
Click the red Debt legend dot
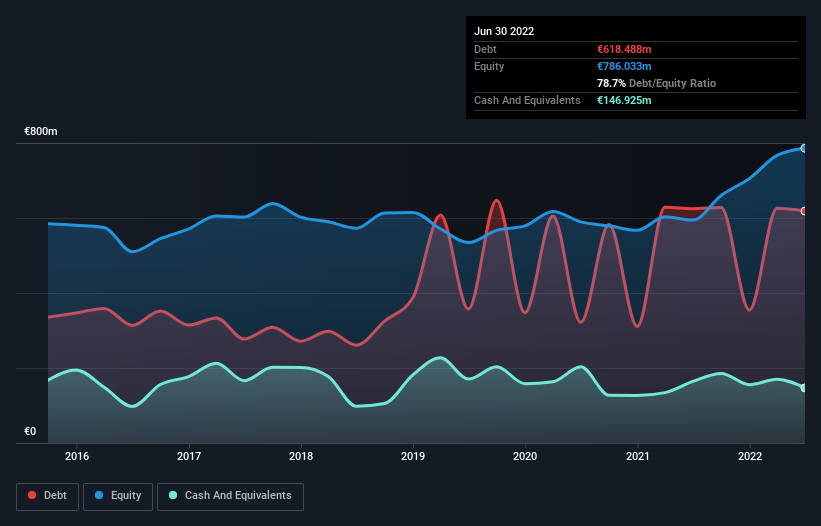(32, 495)
